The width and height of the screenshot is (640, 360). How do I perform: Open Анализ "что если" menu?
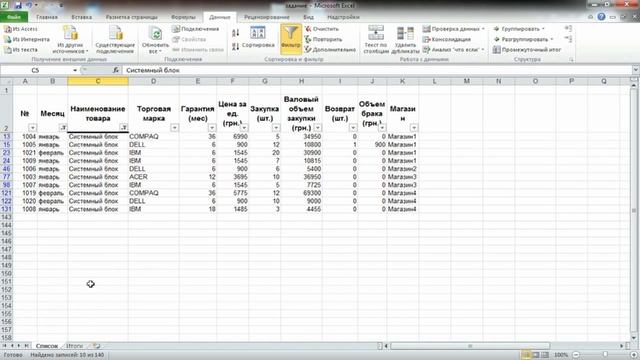coord(453,49)
